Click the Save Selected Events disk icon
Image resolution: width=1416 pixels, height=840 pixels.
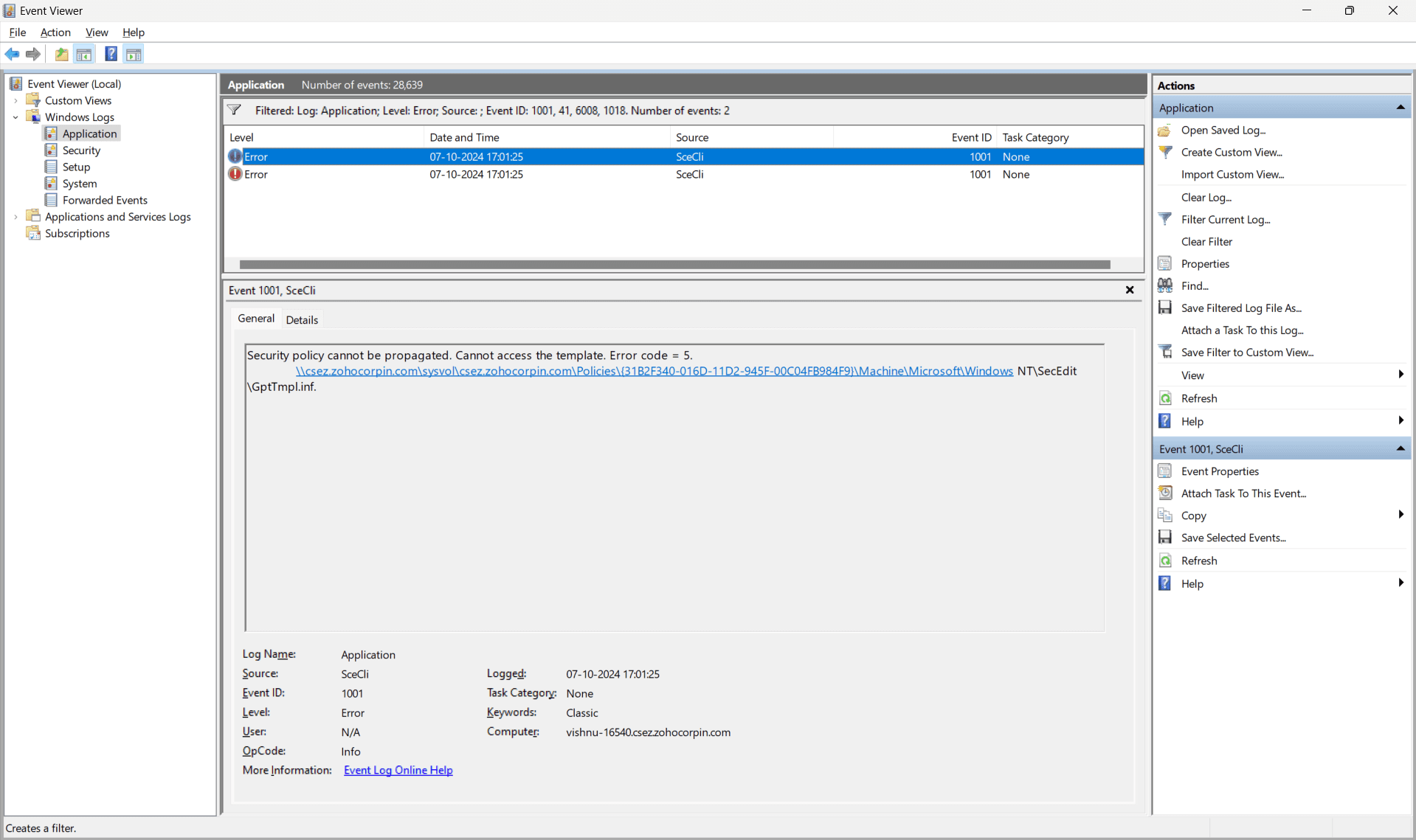[1165, 537]
